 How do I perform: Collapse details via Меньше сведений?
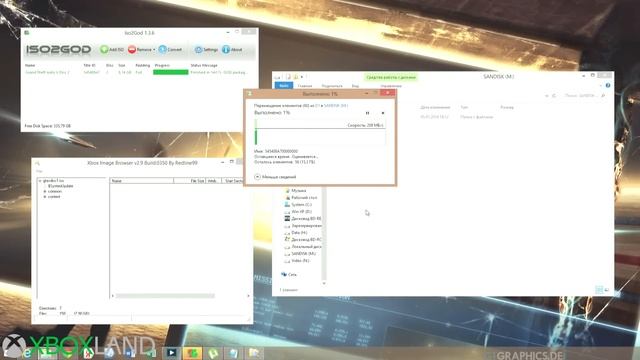point(275,177)
